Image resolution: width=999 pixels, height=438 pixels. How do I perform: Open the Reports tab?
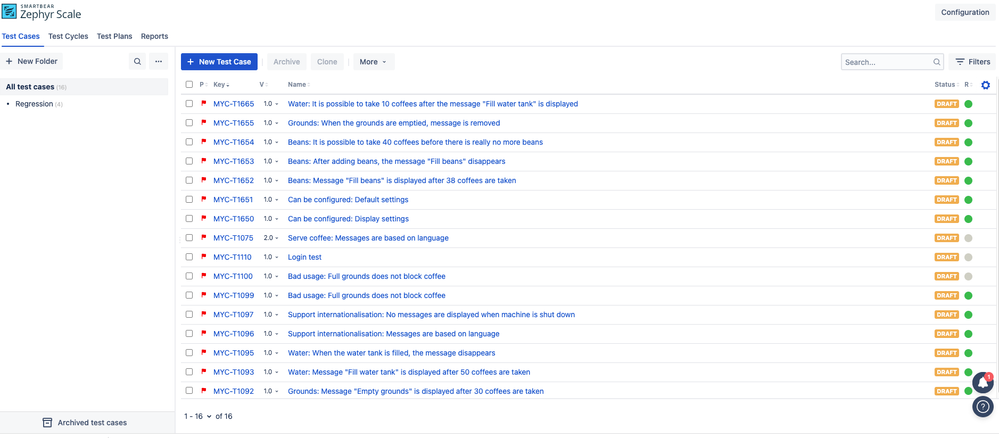[x=154, y=36]
